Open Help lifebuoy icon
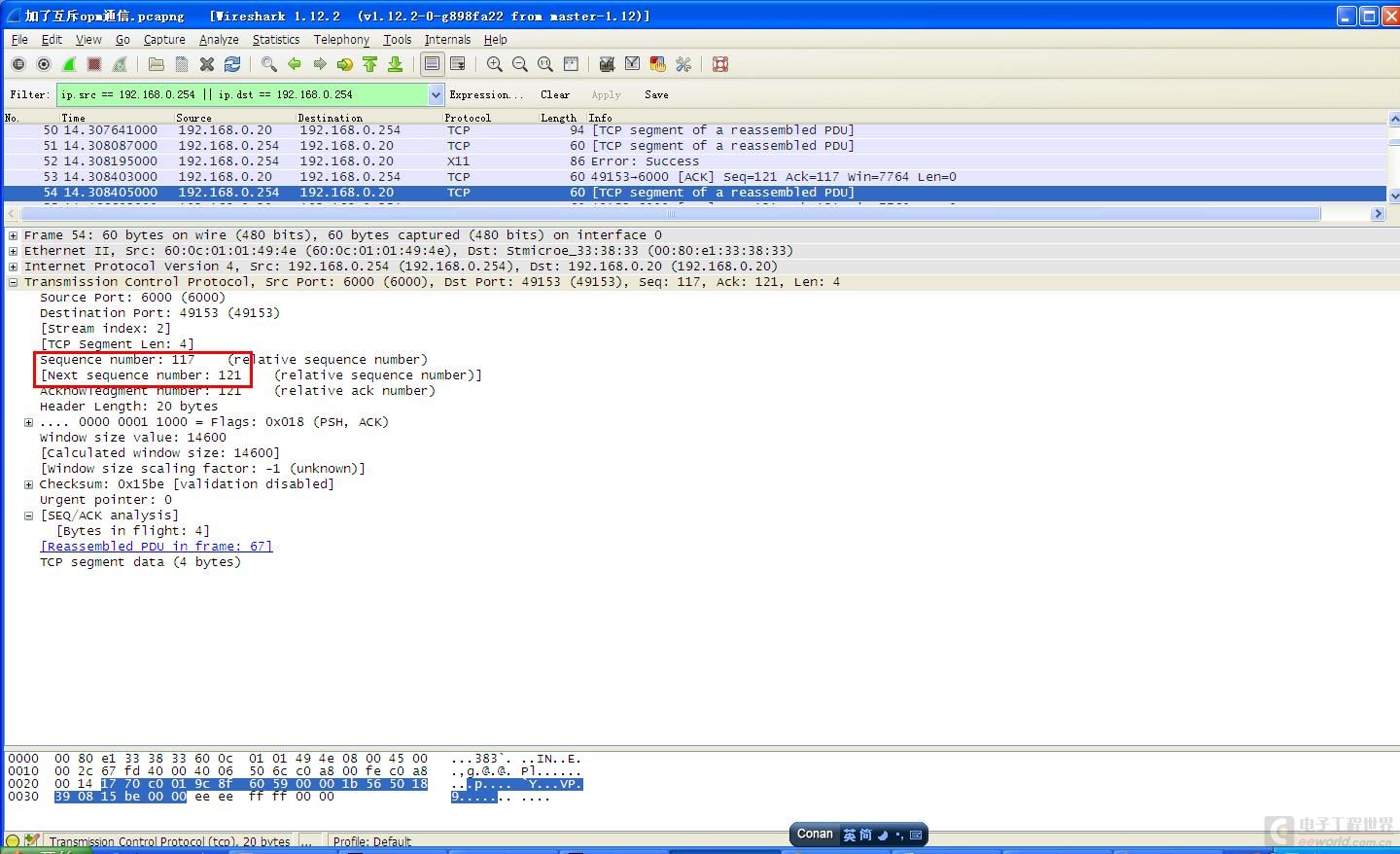This screenshot has width=1400, height=854. point(719,64)
